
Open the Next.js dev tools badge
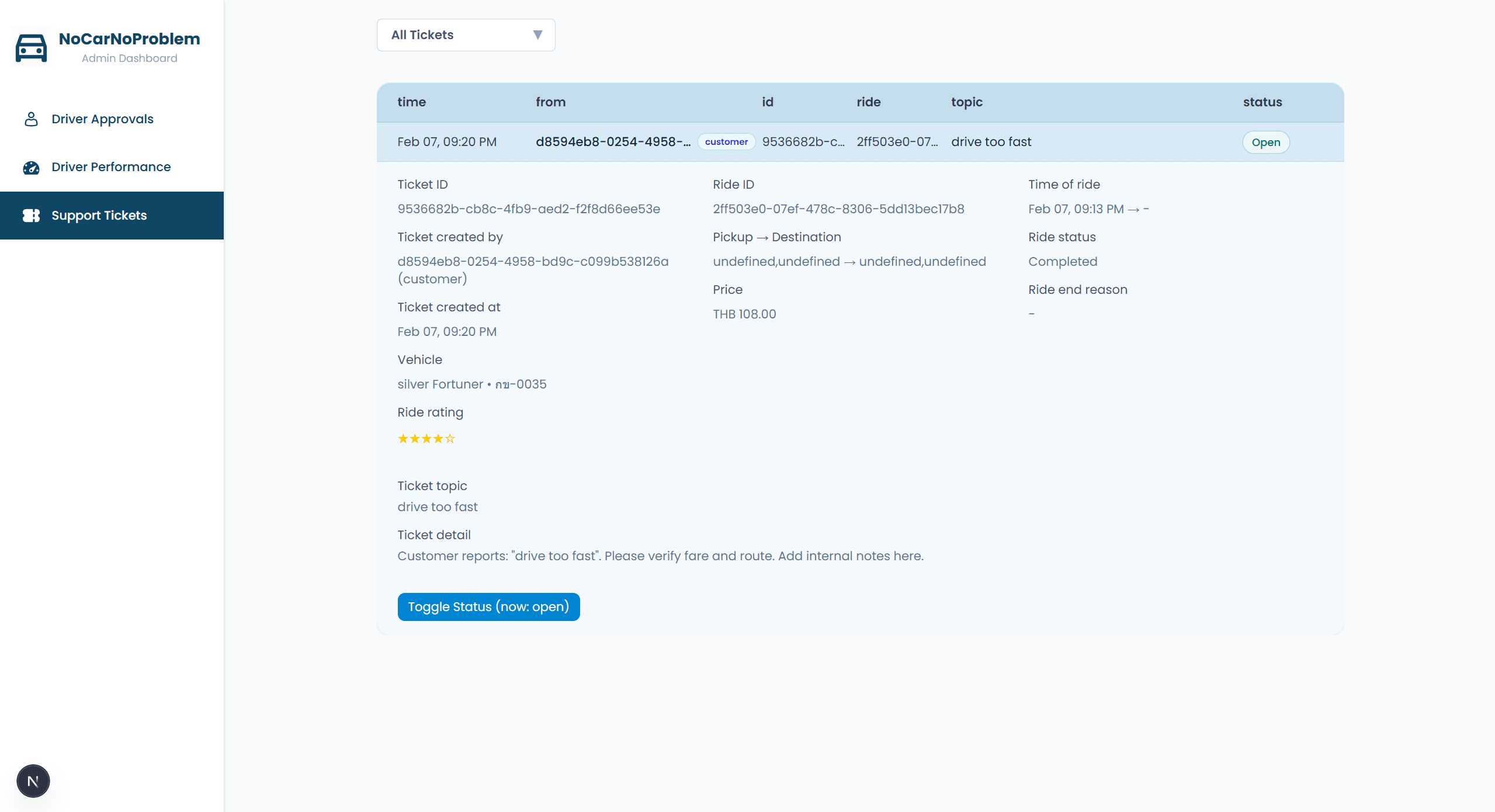point(33,781)
